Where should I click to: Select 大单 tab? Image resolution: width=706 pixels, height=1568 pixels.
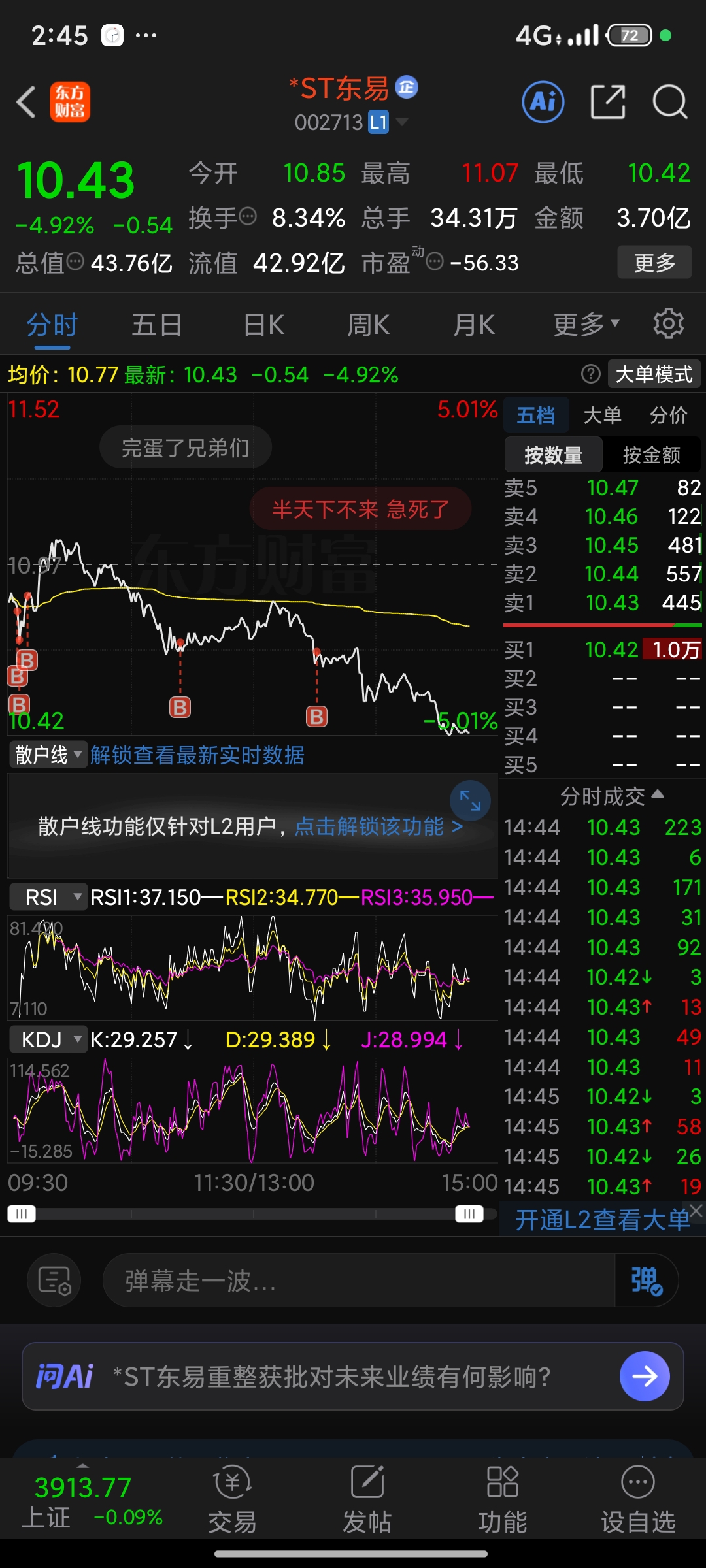point(602,415)
